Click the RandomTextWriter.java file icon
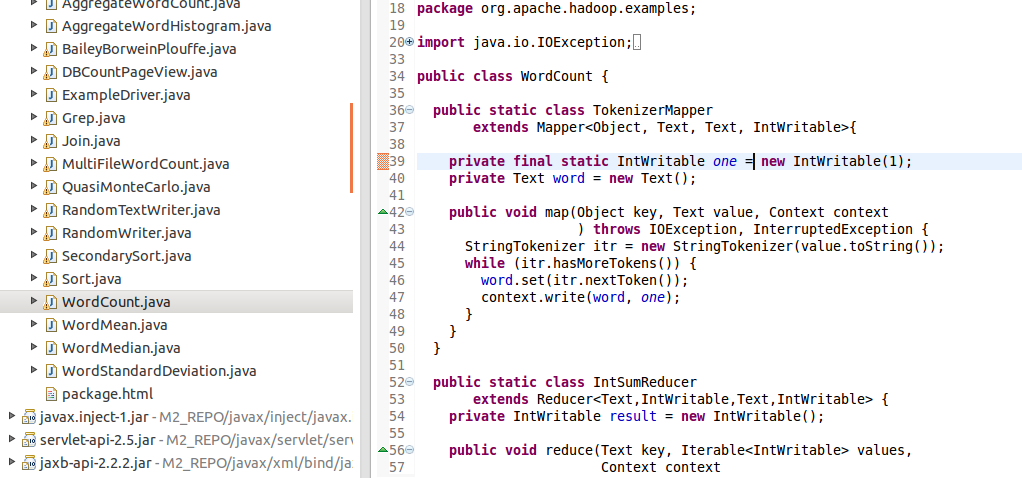Image resolution: width=1022 pixels, height=478 pixels. [50, 211]
